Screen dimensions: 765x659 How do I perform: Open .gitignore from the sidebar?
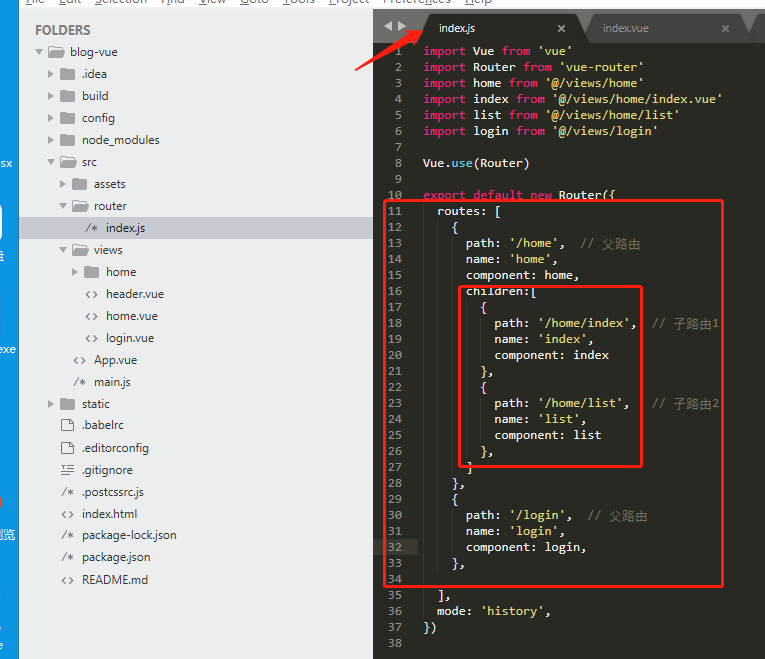coord(107,470)
